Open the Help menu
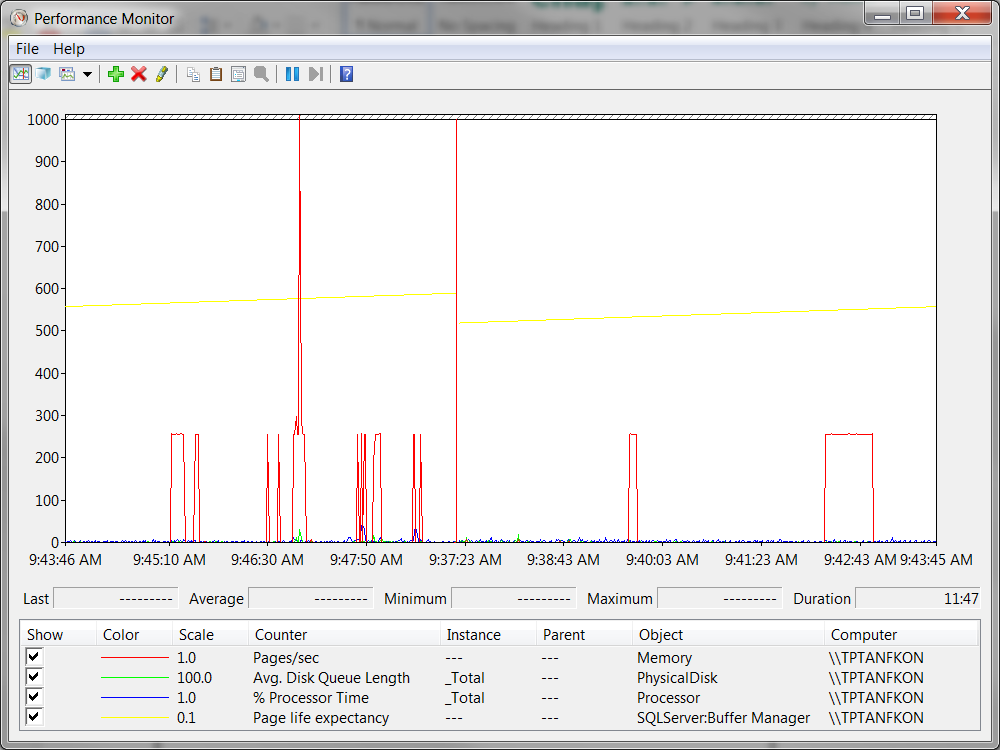Image resolution: width=1000 pixels, height=750 pixels. [x=69, y=48]
